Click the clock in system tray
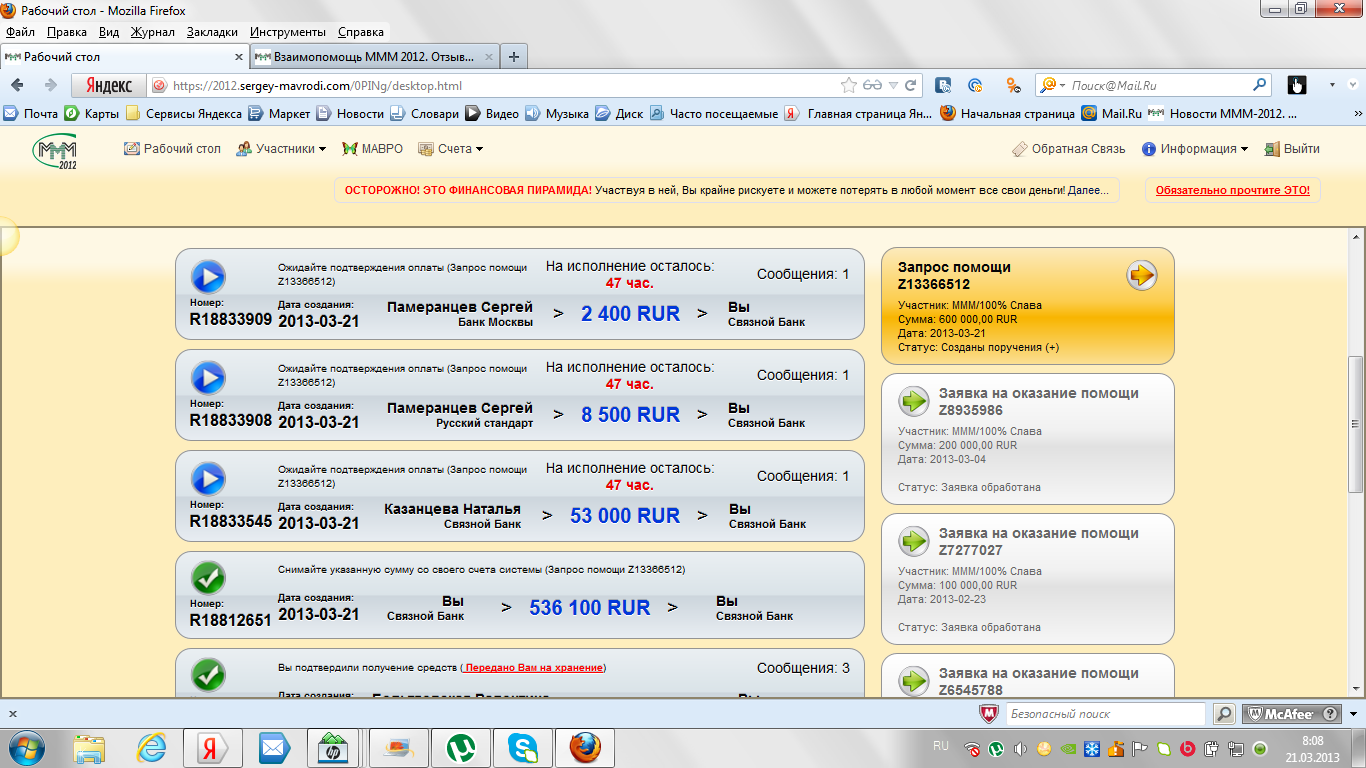This screenshot has width=1366, height=768. click(1312, 748)
